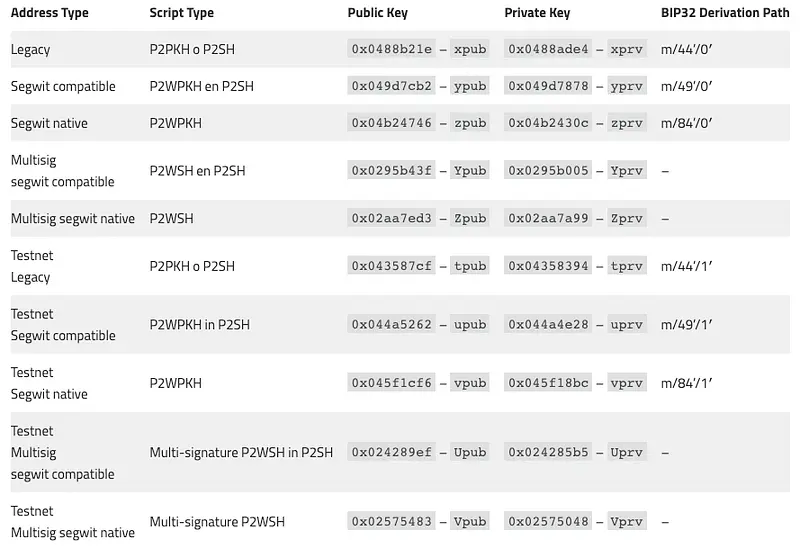Click the Address Type column header

[x=50, y=13]
